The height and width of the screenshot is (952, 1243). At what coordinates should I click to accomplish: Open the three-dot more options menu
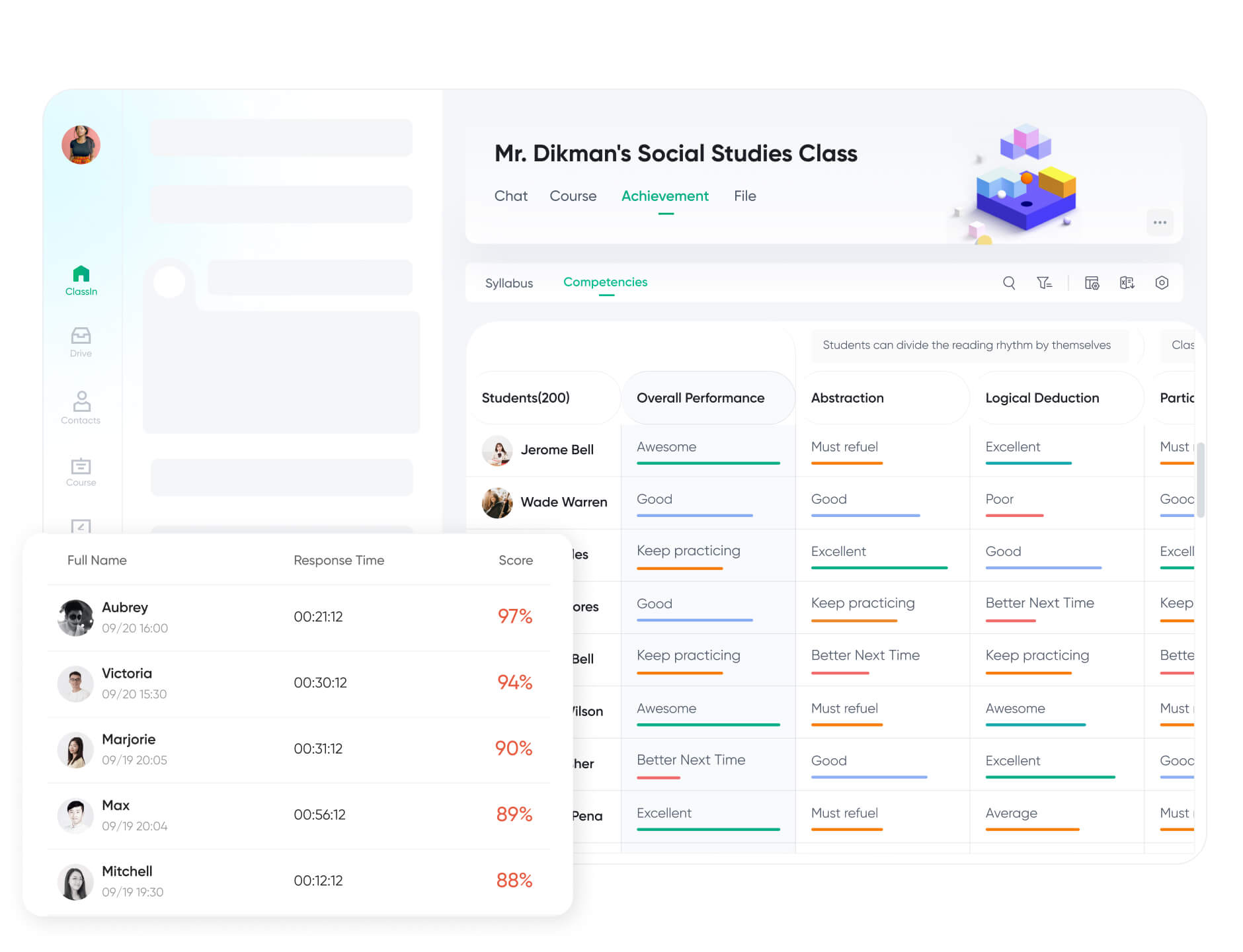(1160, 222)
